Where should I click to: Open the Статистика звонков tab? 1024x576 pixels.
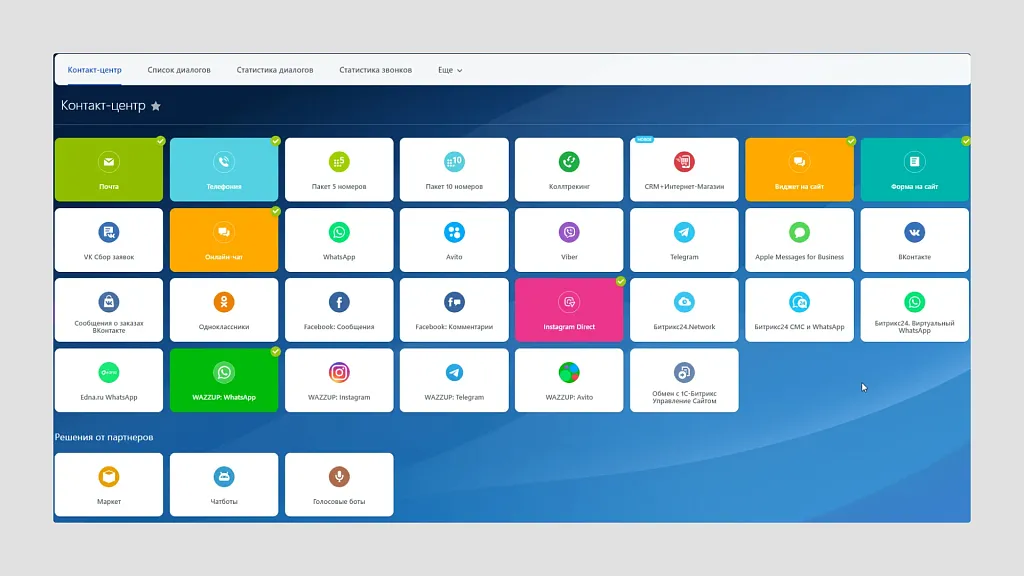(x=375, y=70)
